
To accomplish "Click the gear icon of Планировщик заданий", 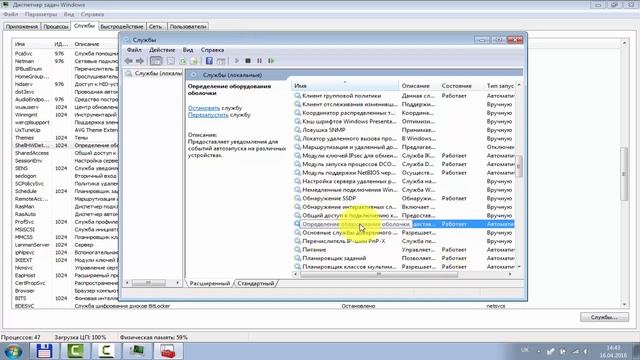I will point(298,258).
